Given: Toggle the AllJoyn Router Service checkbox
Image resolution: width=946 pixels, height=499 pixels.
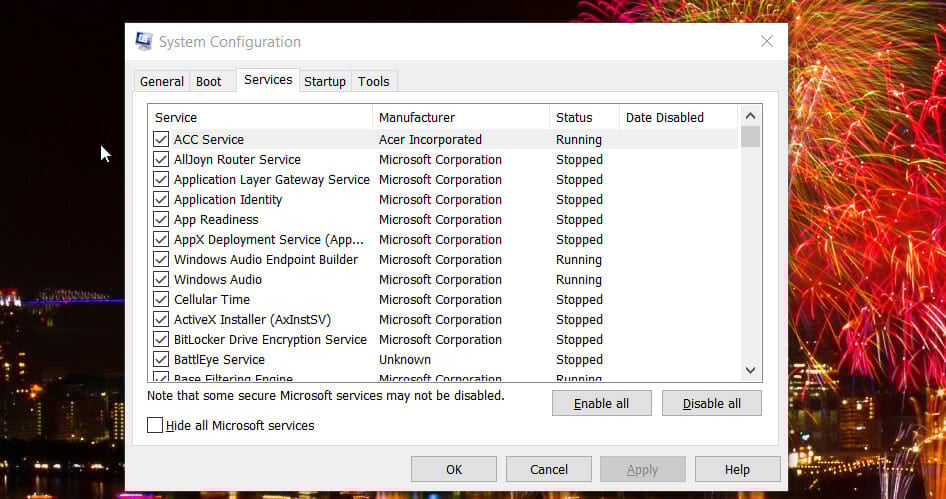Looking at the screenshot, I should pos(160,159).
